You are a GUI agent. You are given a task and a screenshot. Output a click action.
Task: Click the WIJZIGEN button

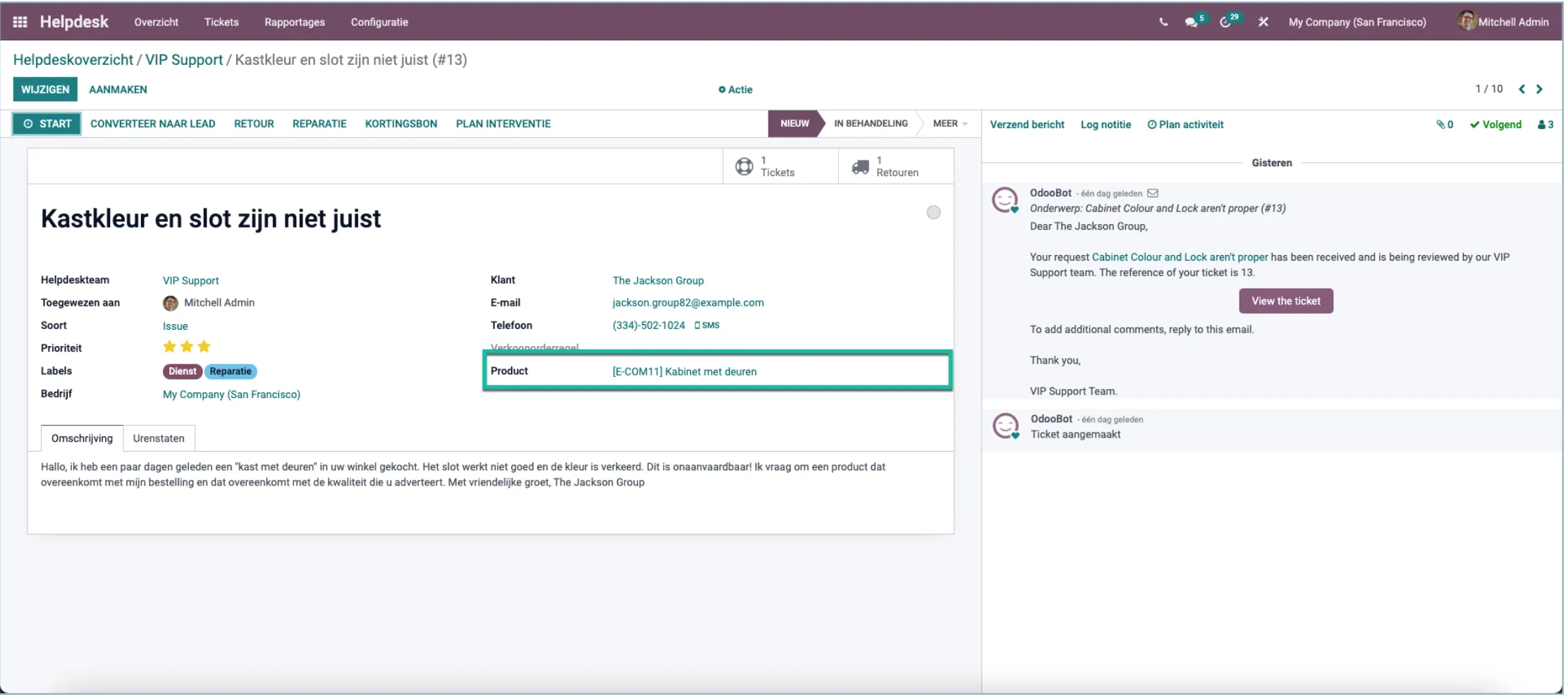click(x=46, y=89)
